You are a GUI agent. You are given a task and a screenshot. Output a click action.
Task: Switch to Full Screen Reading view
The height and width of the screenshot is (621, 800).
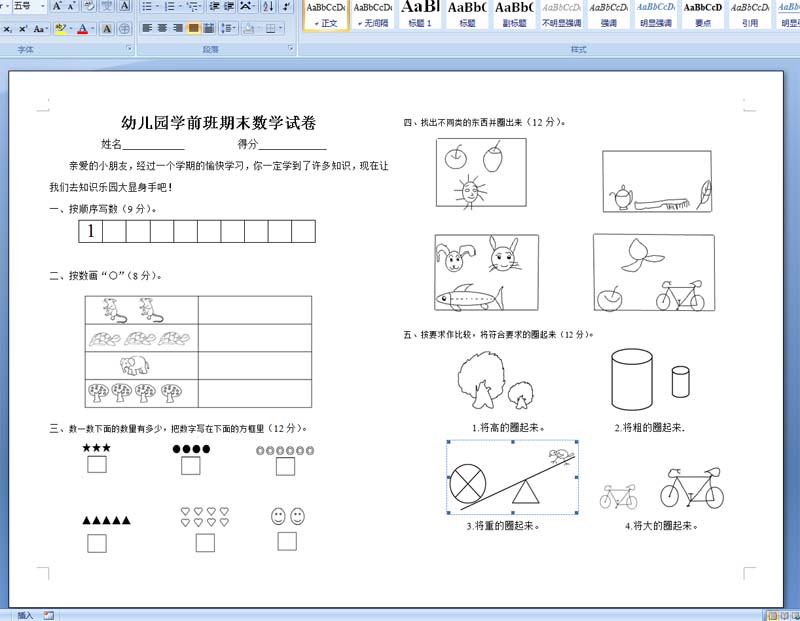(x=784, y=615)
